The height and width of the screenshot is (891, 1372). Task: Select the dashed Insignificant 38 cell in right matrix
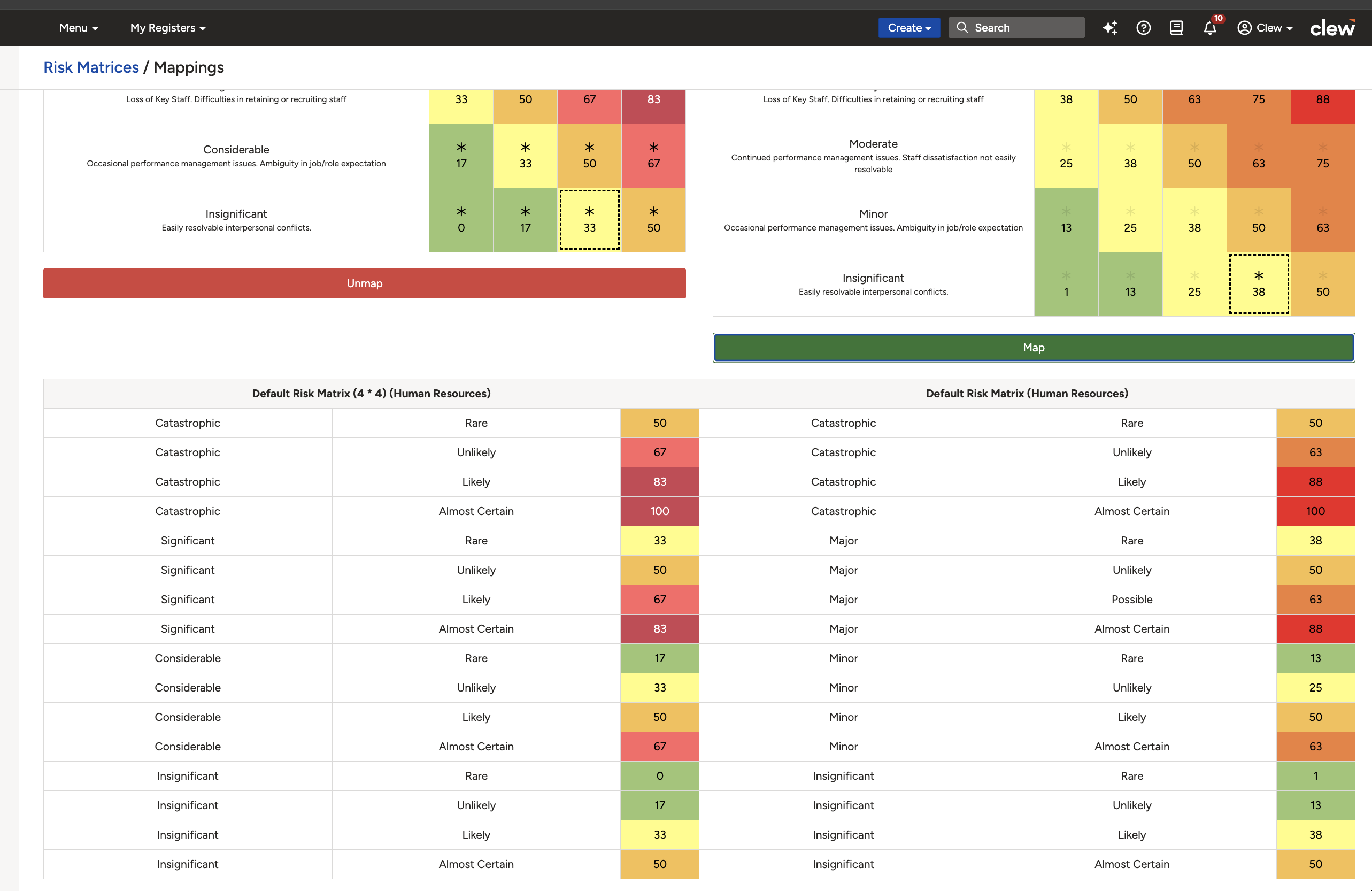click(1259, 285)
